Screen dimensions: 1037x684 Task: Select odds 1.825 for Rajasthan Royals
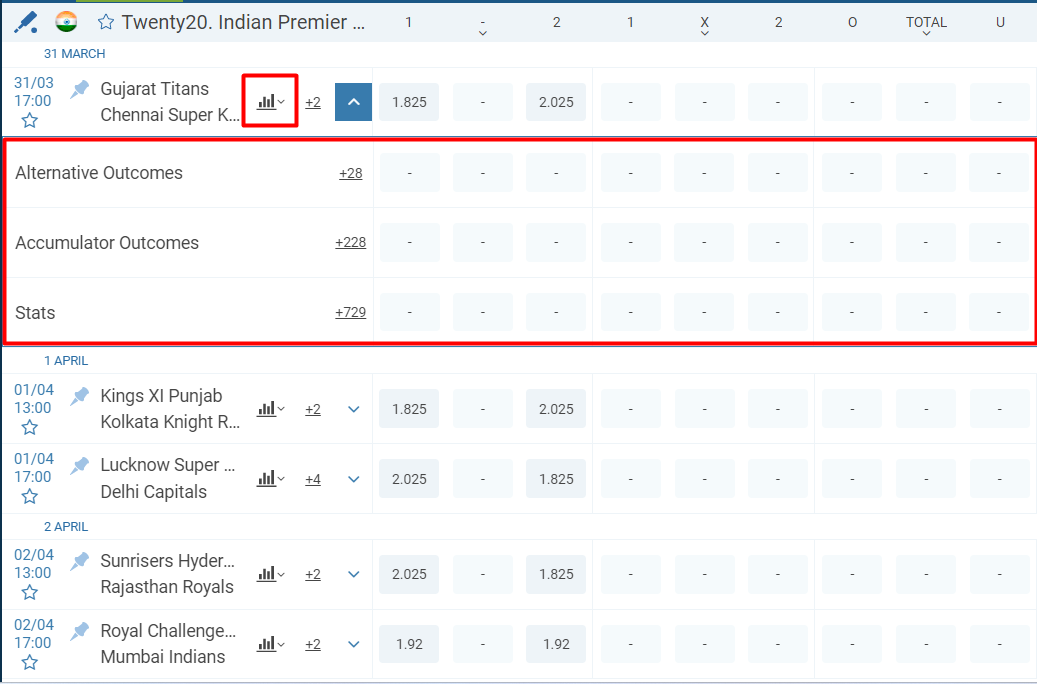tap(556, 574)
